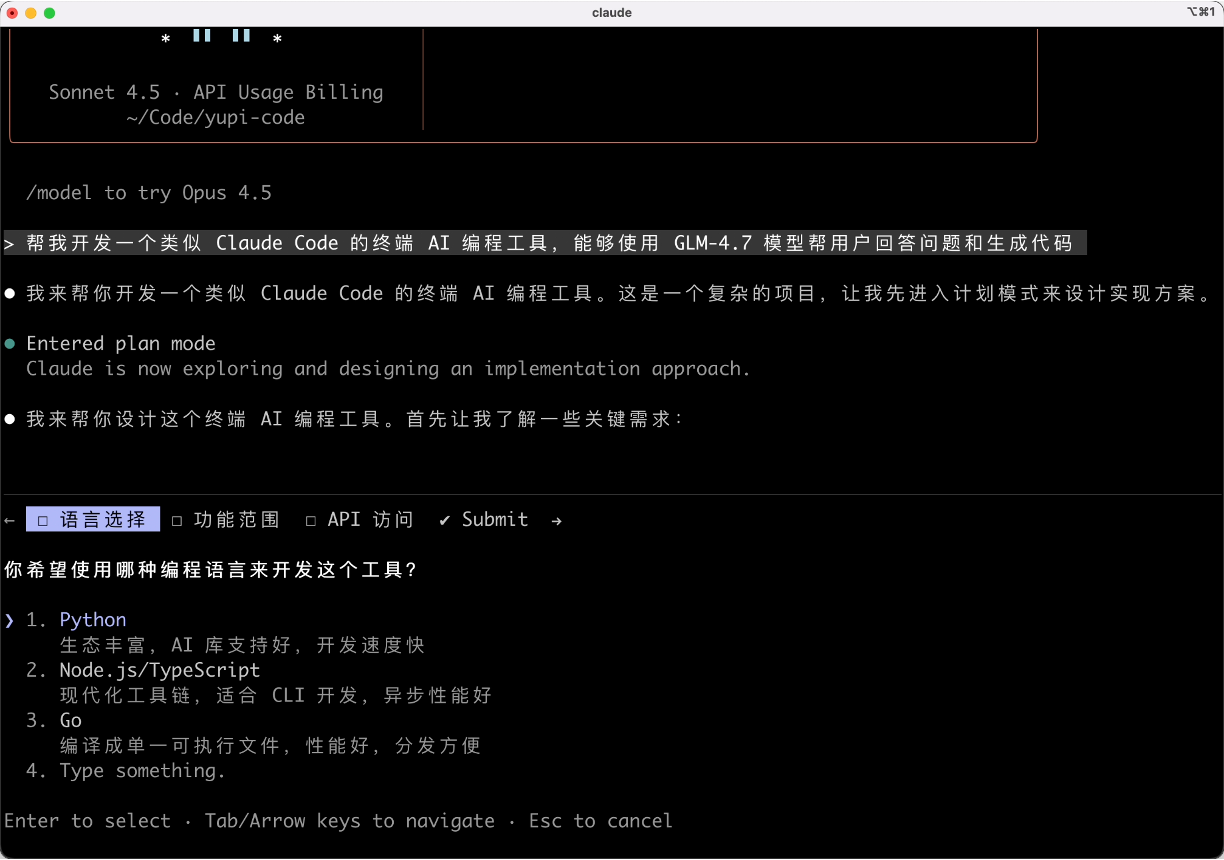This screenshot has width=1224, height=860.
Task: Click the ⌥⌘1 shortcut indicator in title bar
Action: (1201, 12)
